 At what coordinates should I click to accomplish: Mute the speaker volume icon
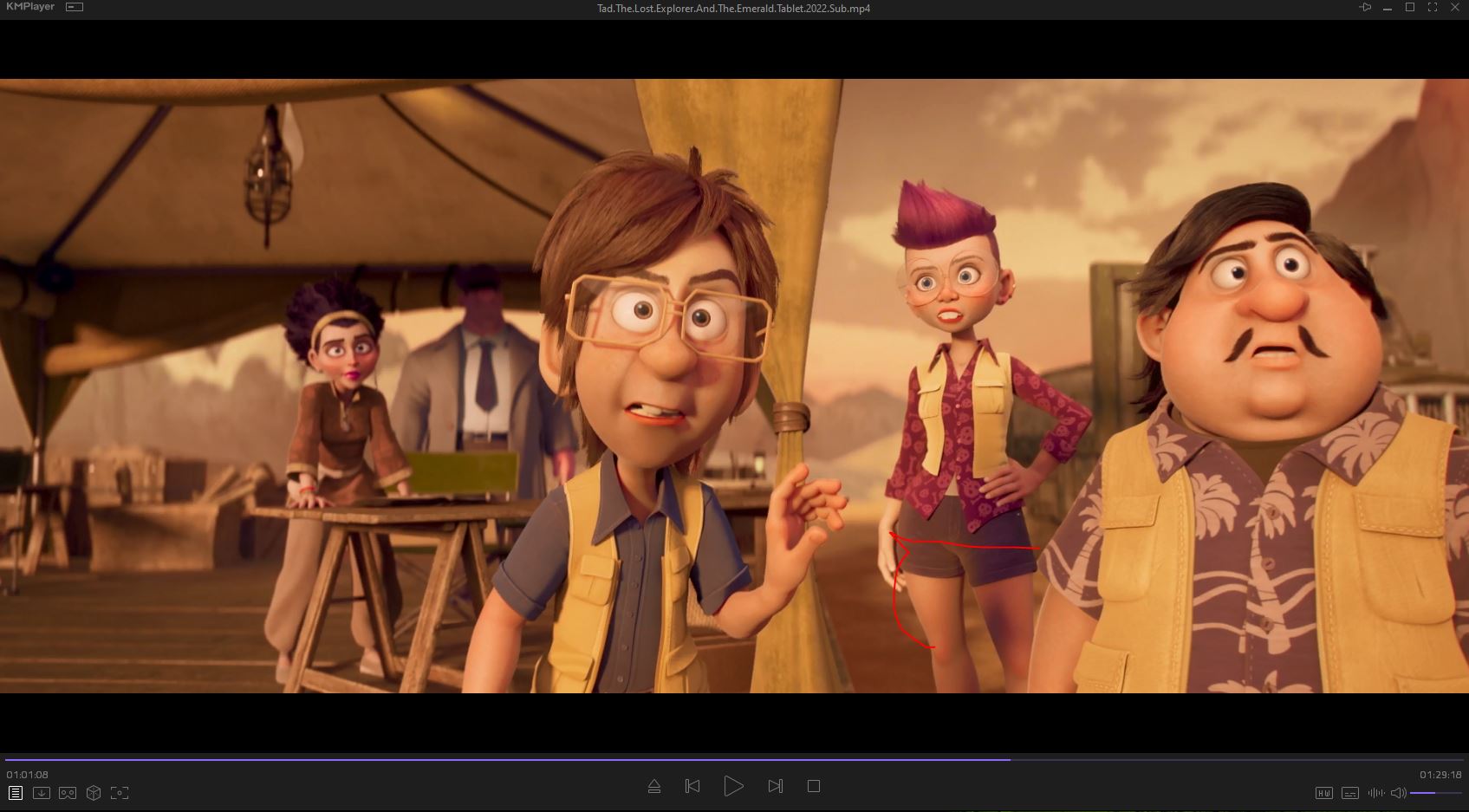pyautogui.click(x=1398, y=793)
